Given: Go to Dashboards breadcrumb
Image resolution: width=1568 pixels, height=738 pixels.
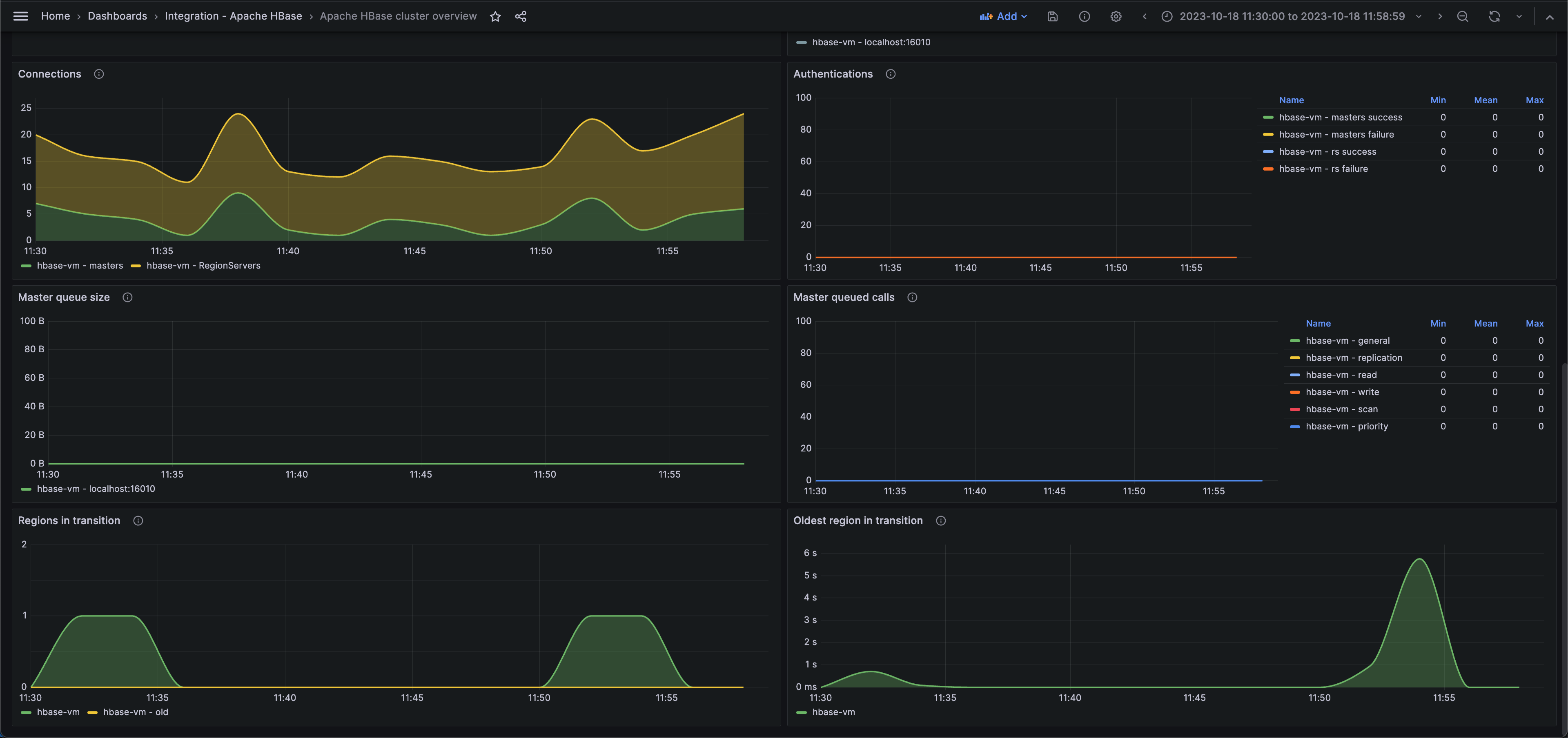Looking at the screenshot, I should pyautogui.click(x=118, y=16).
